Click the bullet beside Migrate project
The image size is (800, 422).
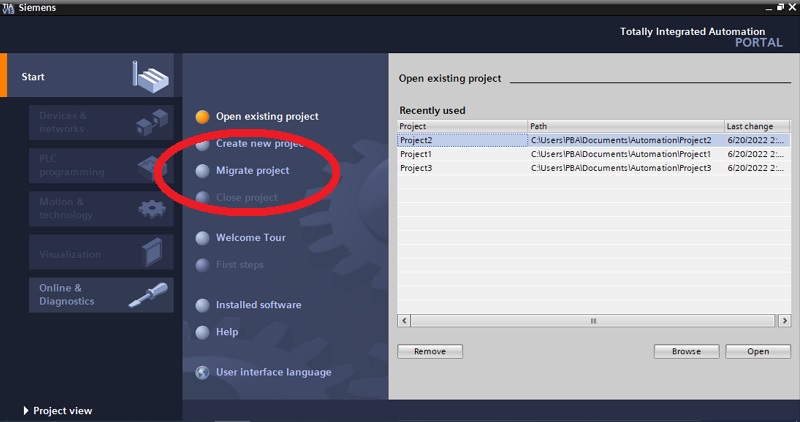tap(203, 171)
